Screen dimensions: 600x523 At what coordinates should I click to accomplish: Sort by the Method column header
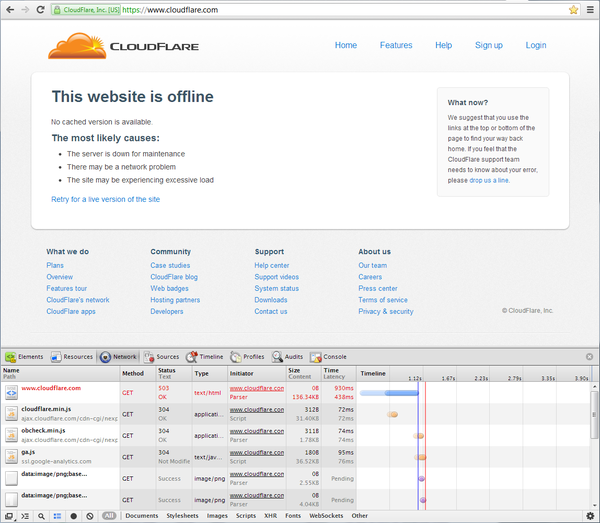(x=138, y=373)
